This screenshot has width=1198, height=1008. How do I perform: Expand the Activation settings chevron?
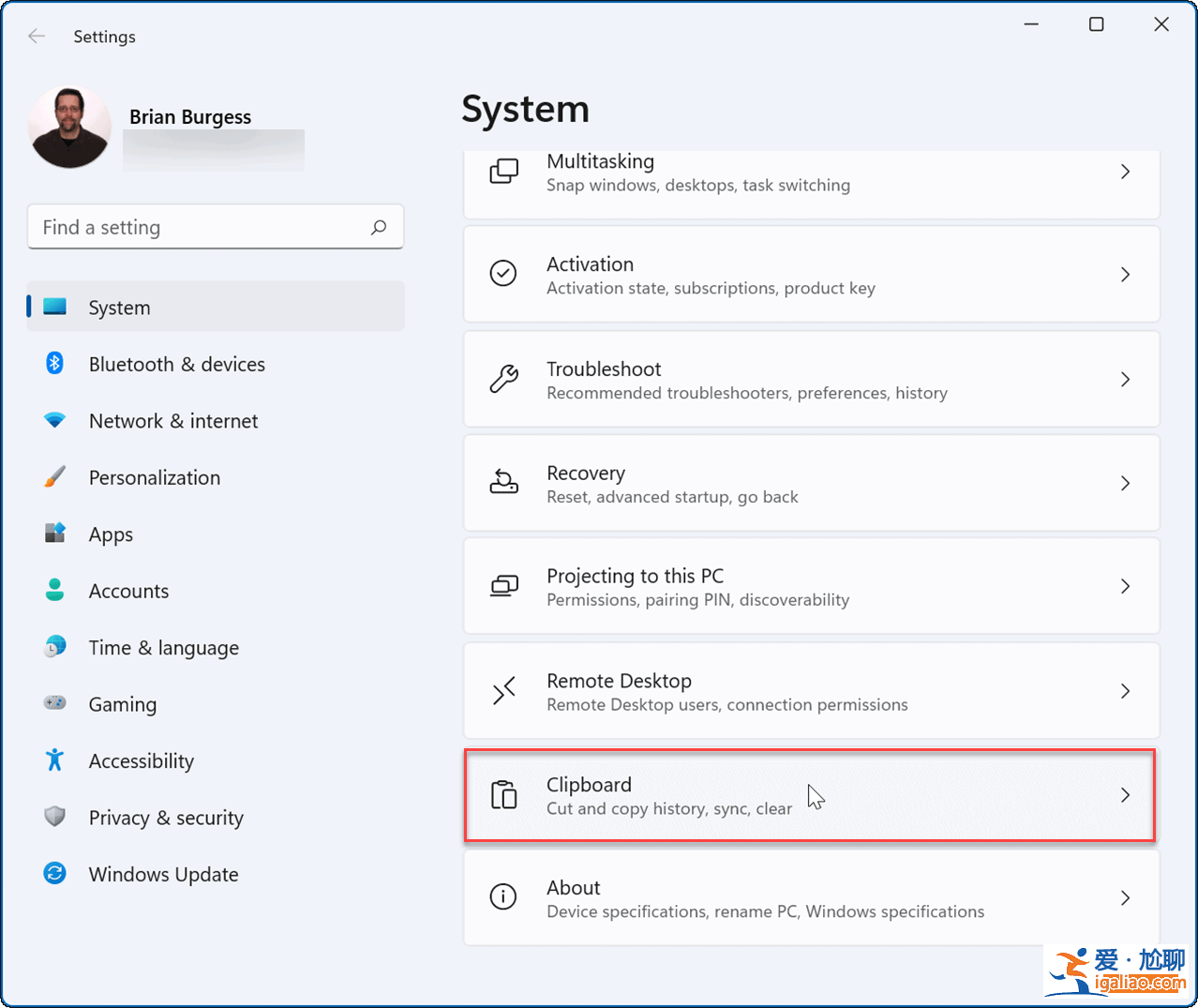click(x=1125, y=275)
